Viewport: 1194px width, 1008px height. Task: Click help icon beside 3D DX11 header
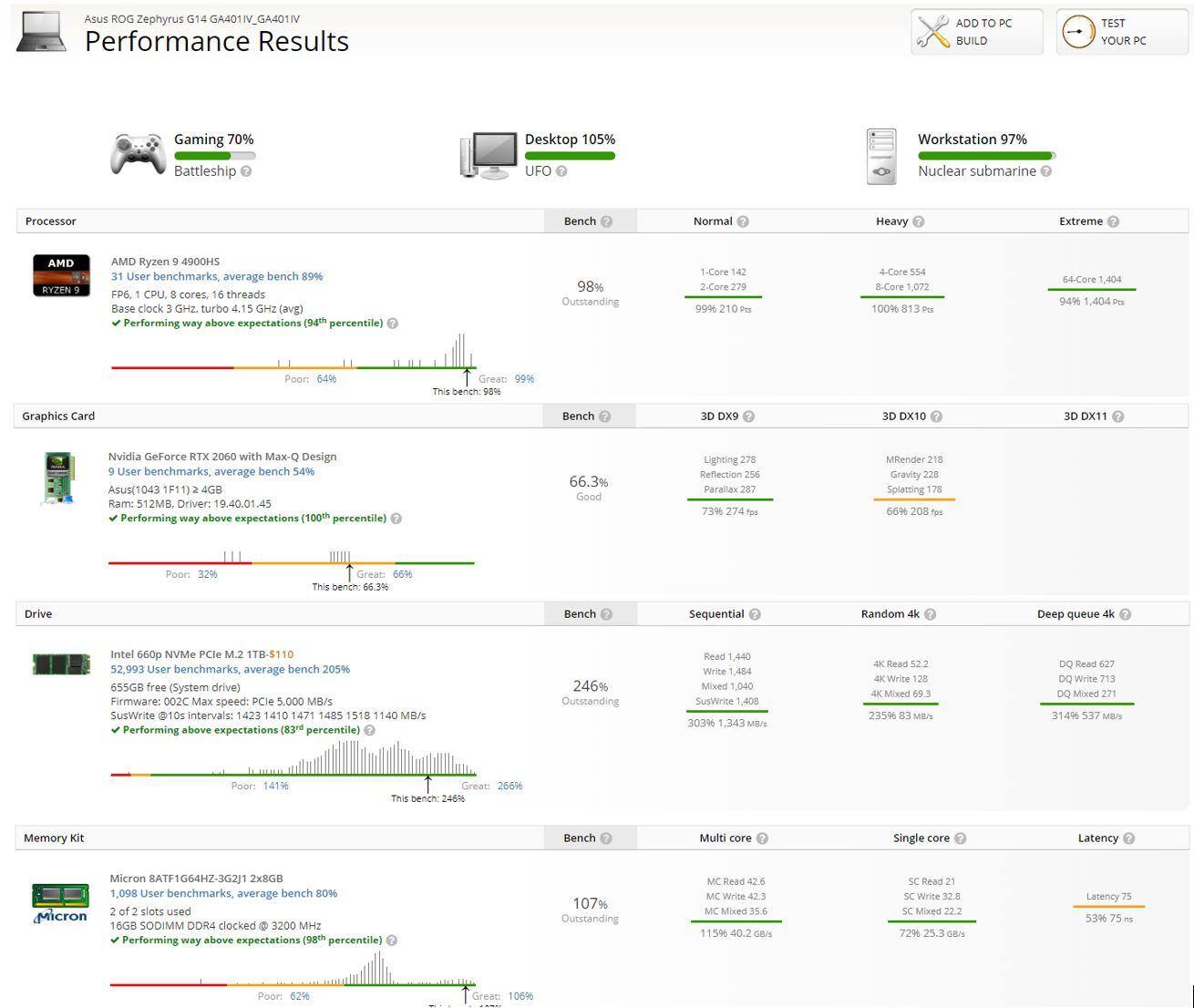(1118, 417)
